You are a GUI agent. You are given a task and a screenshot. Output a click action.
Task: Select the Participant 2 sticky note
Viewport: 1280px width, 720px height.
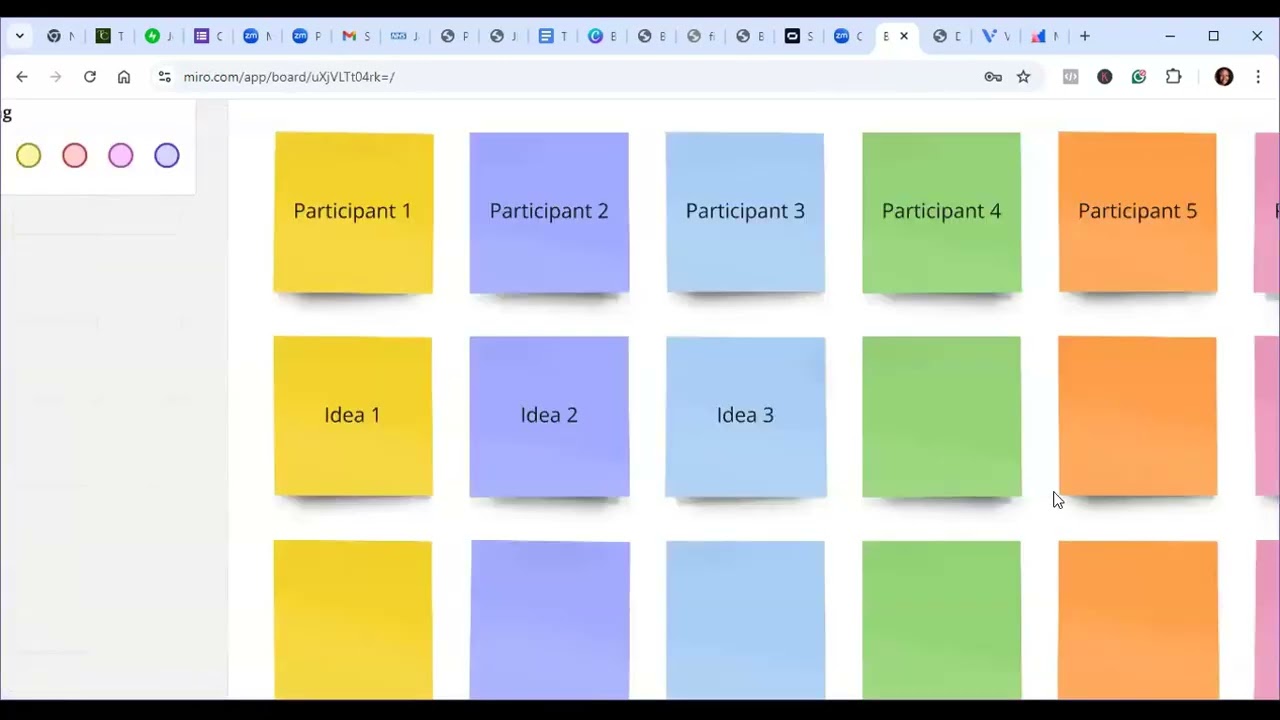[x=549, y=212]
